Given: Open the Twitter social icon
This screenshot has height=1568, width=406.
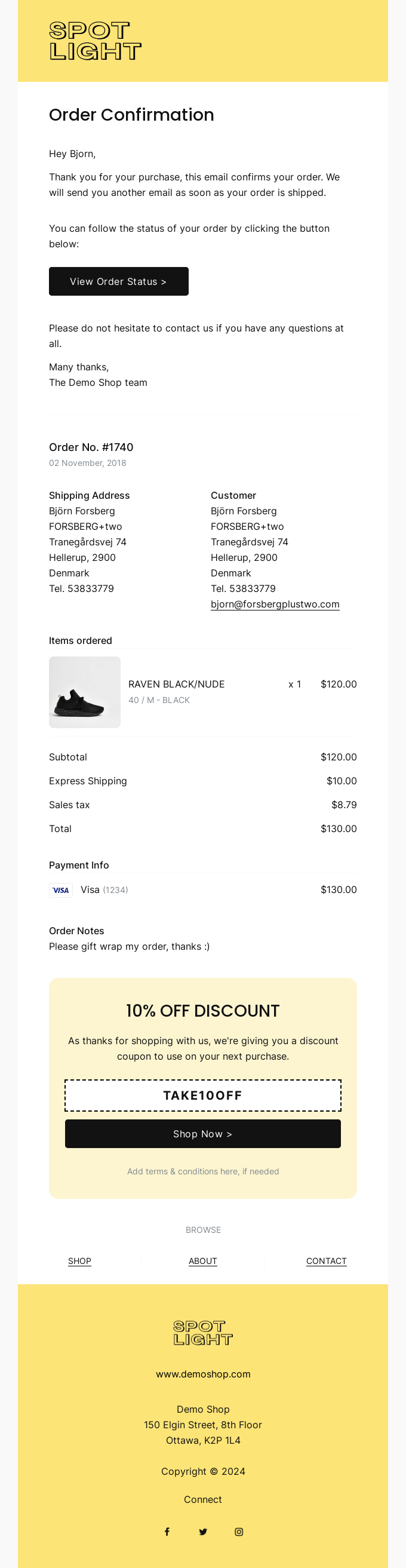Looking at the screenshot, I should (x=202, y=1532).
